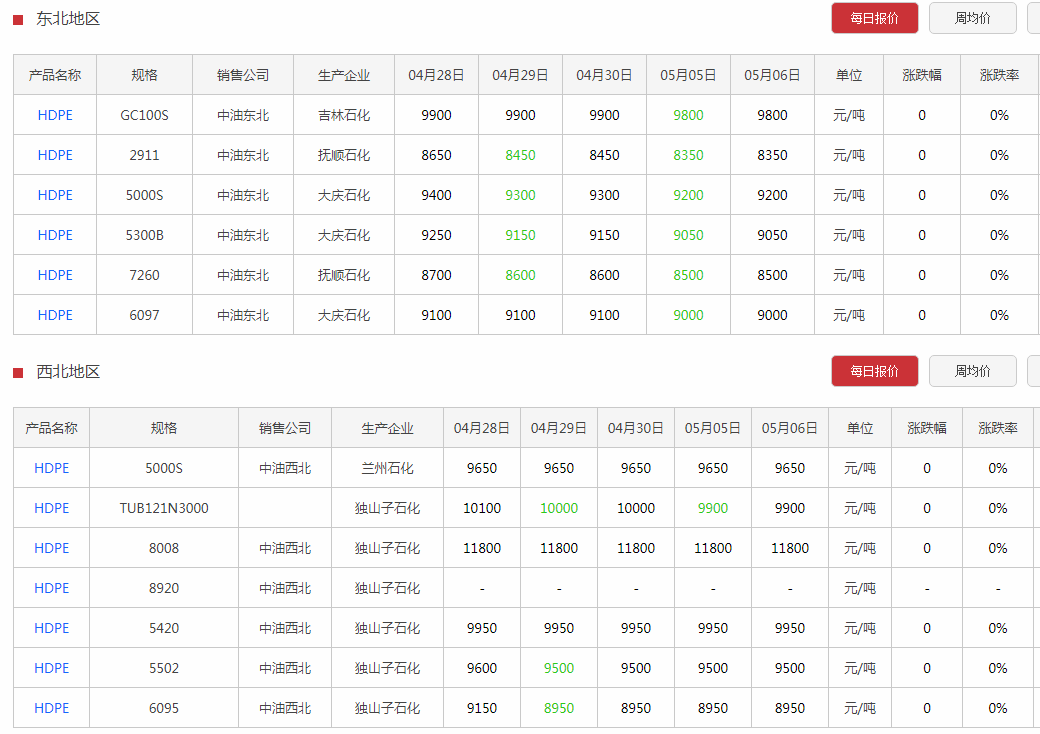
Task: Click green price 10000 for TUB121N3000
Action: pyautogui.click(x=559, y=508)
